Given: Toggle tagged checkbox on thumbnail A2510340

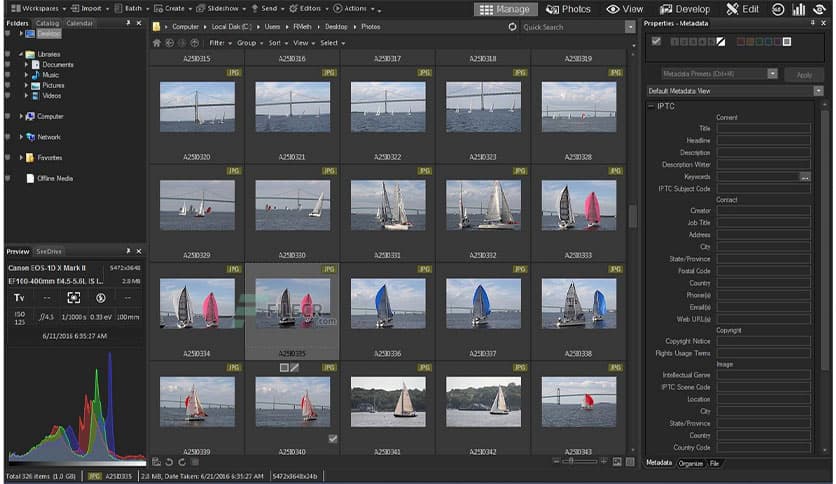Looking at the screenshot, I should (333, 439).
